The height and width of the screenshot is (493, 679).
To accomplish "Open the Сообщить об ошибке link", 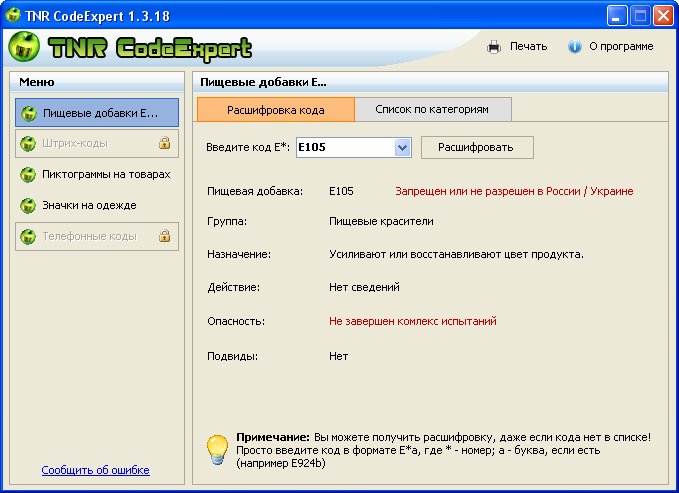I will [x=95, y=470].
